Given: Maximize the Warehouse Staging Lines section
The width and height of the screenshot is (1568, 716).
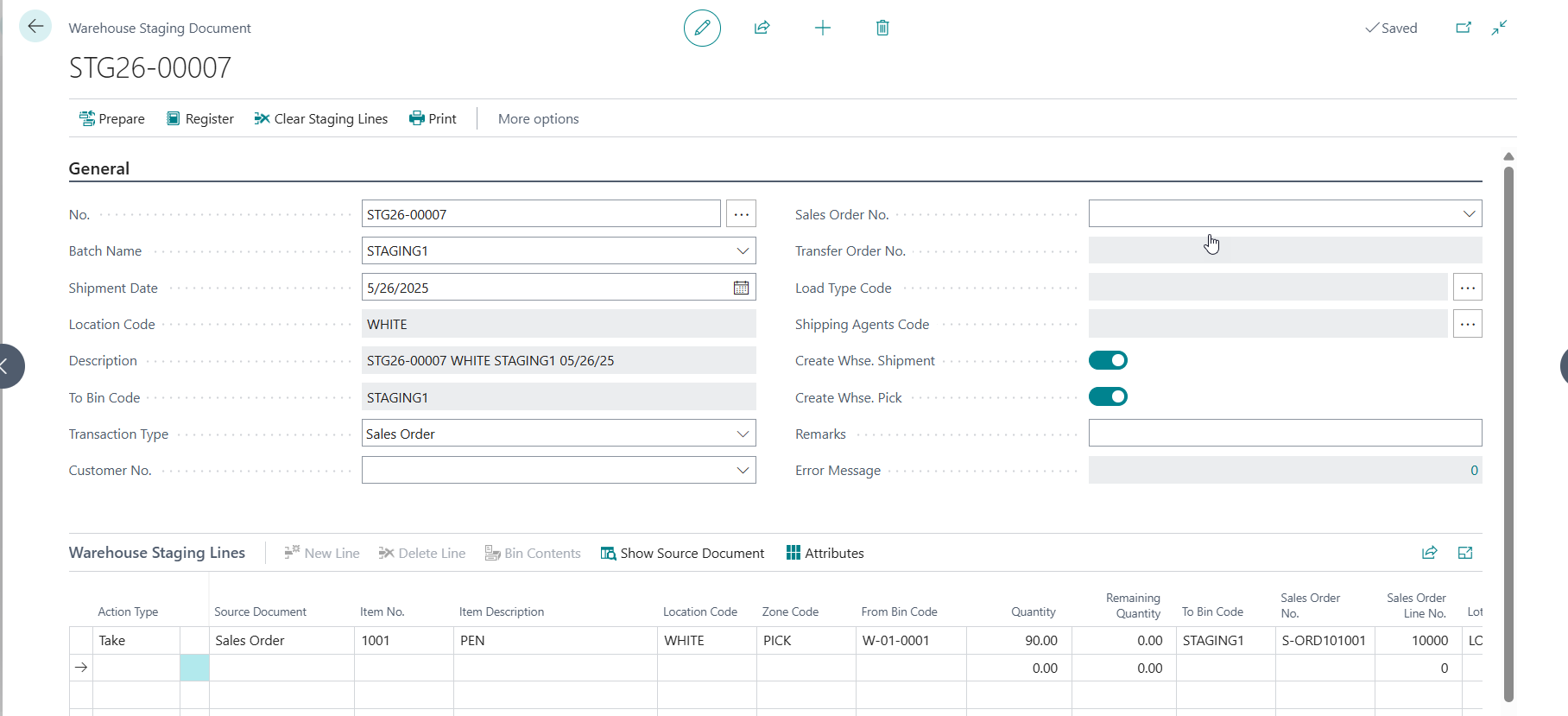Looking at the screenshot, I should click(1464, 553).
